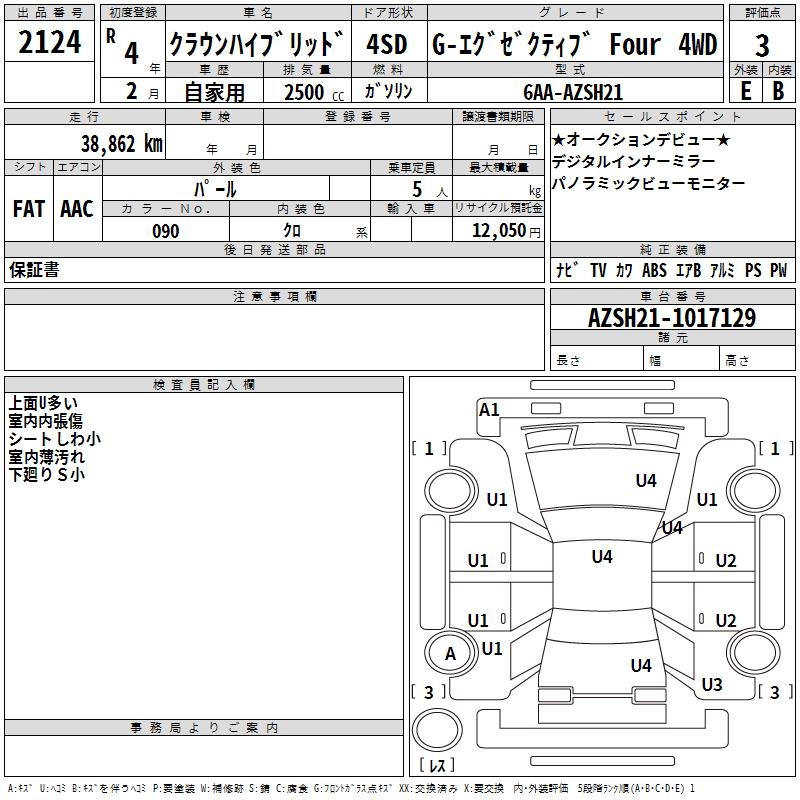
Task: Click the mileage value 38,862 km
Action: (x=121, y=143)
